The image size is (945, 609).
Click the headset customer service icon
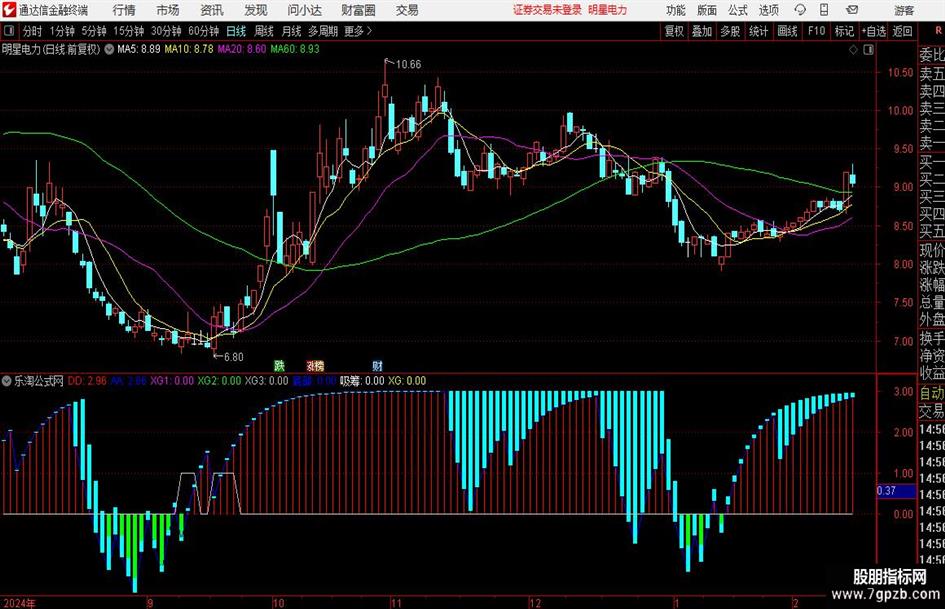pos(800,10)
